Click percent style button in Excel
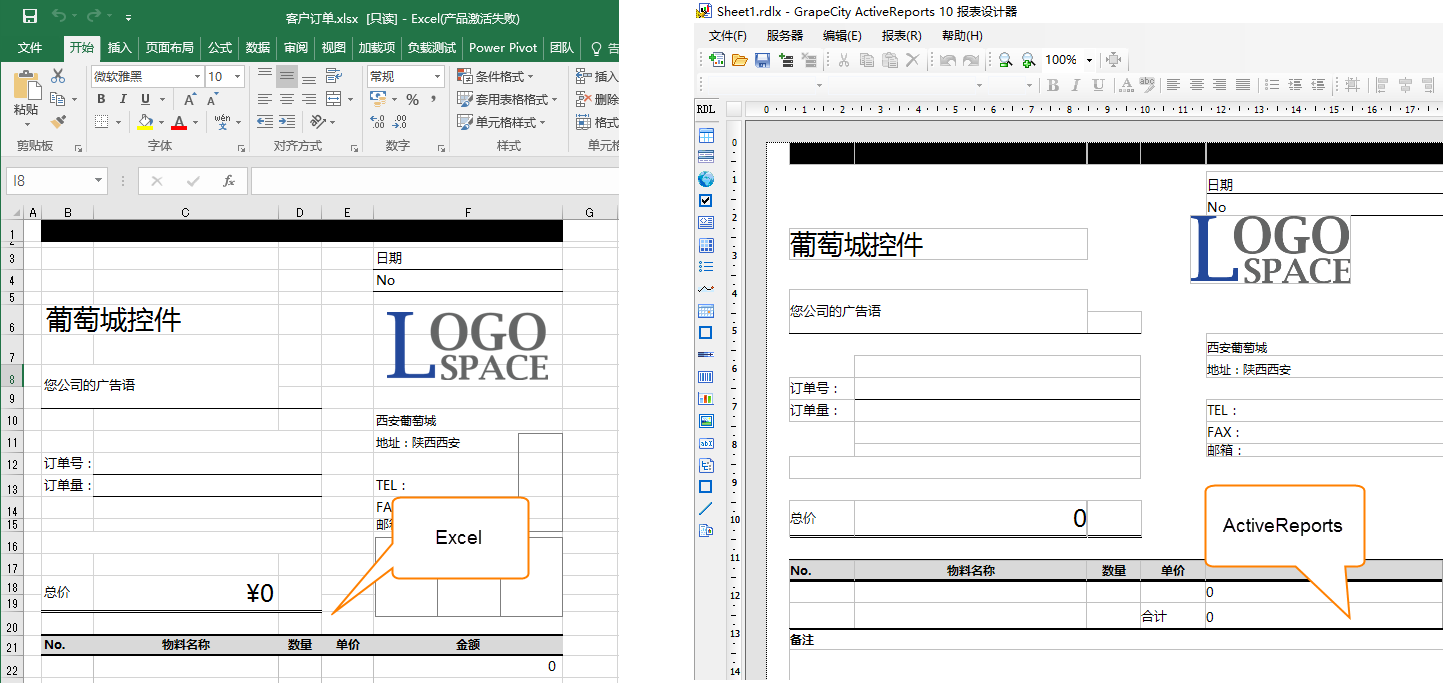The image size is (1443, 683). [x=412, y=99]
